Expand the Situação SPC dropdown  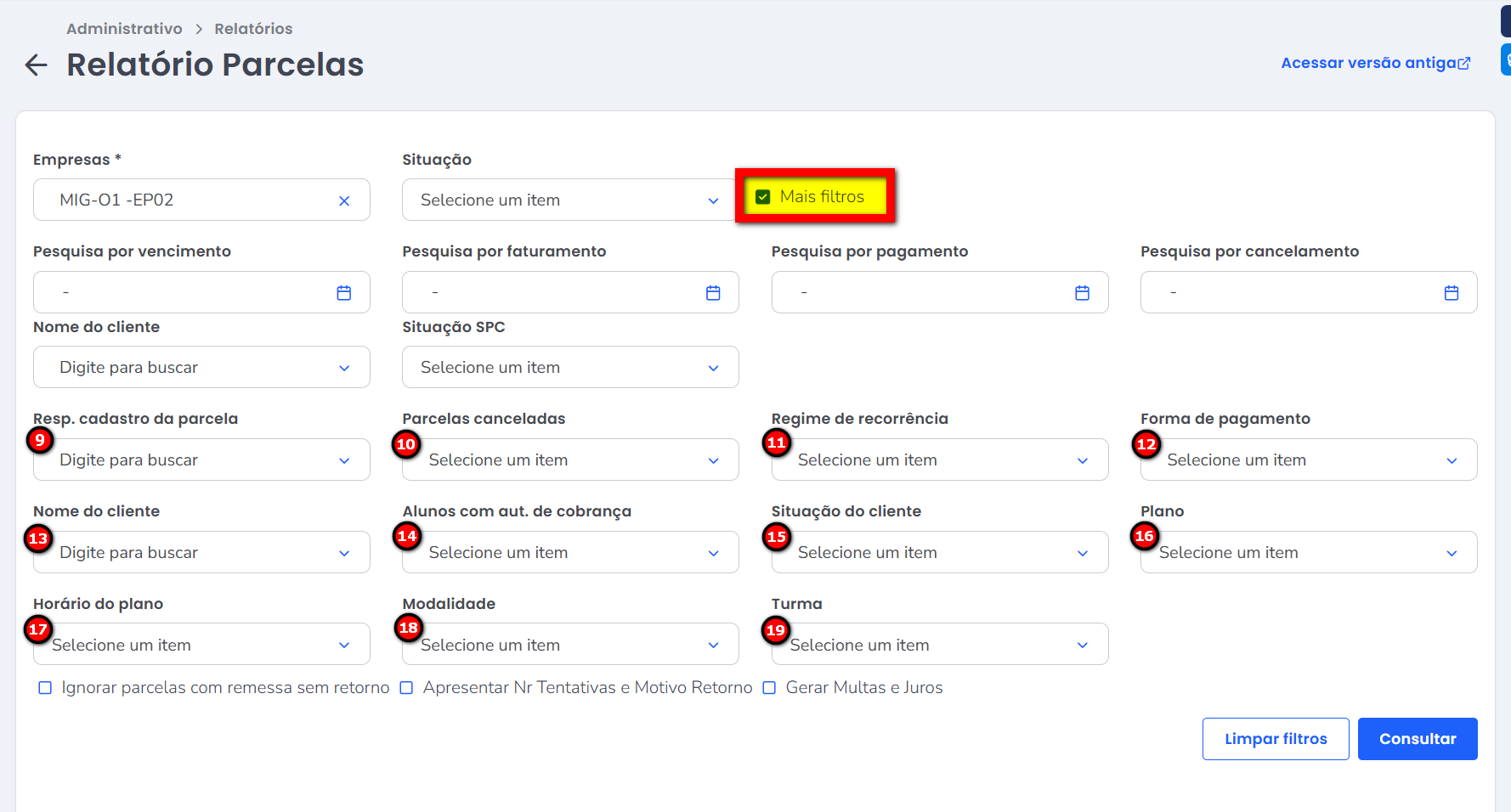coord(569,368)
